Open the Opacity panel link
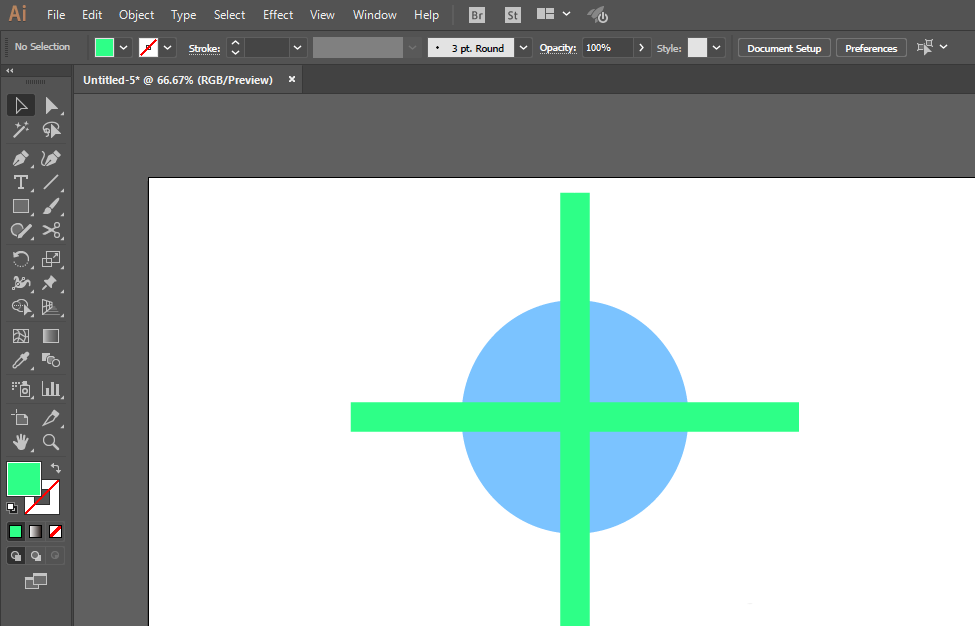 click(558, 48)
